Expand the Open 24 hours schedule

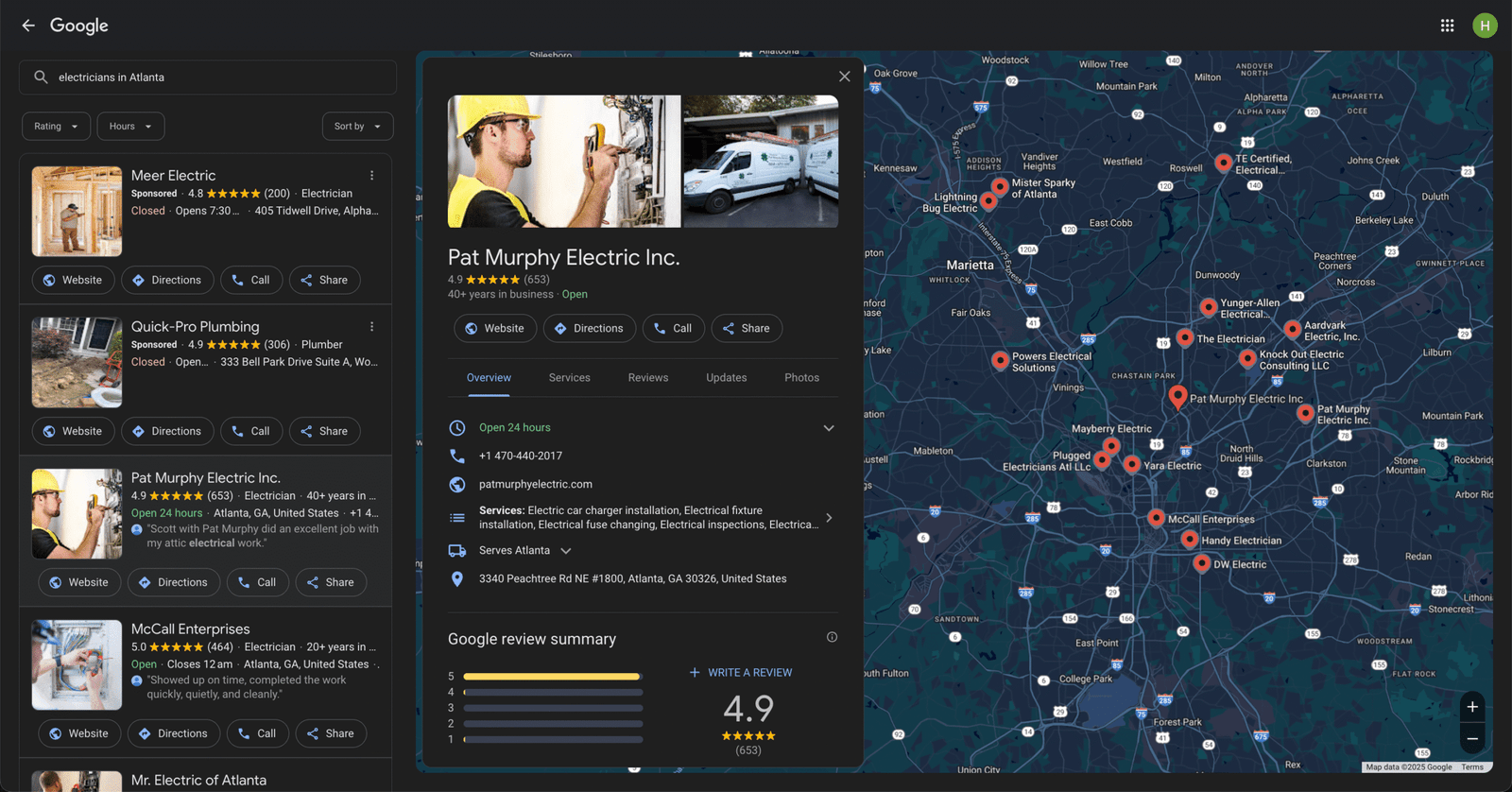pyautogui.click(x=829, y=428)
